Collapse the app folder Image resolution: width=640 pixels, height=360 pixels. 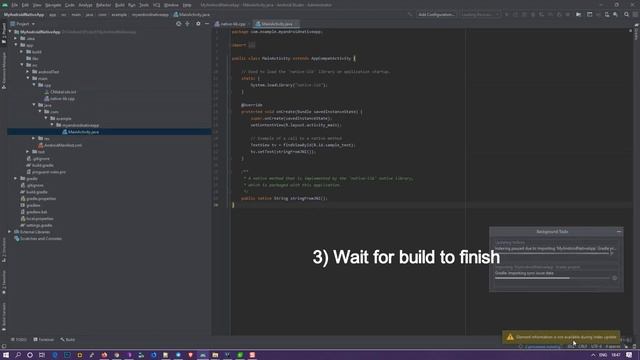(x=16, y=45)
